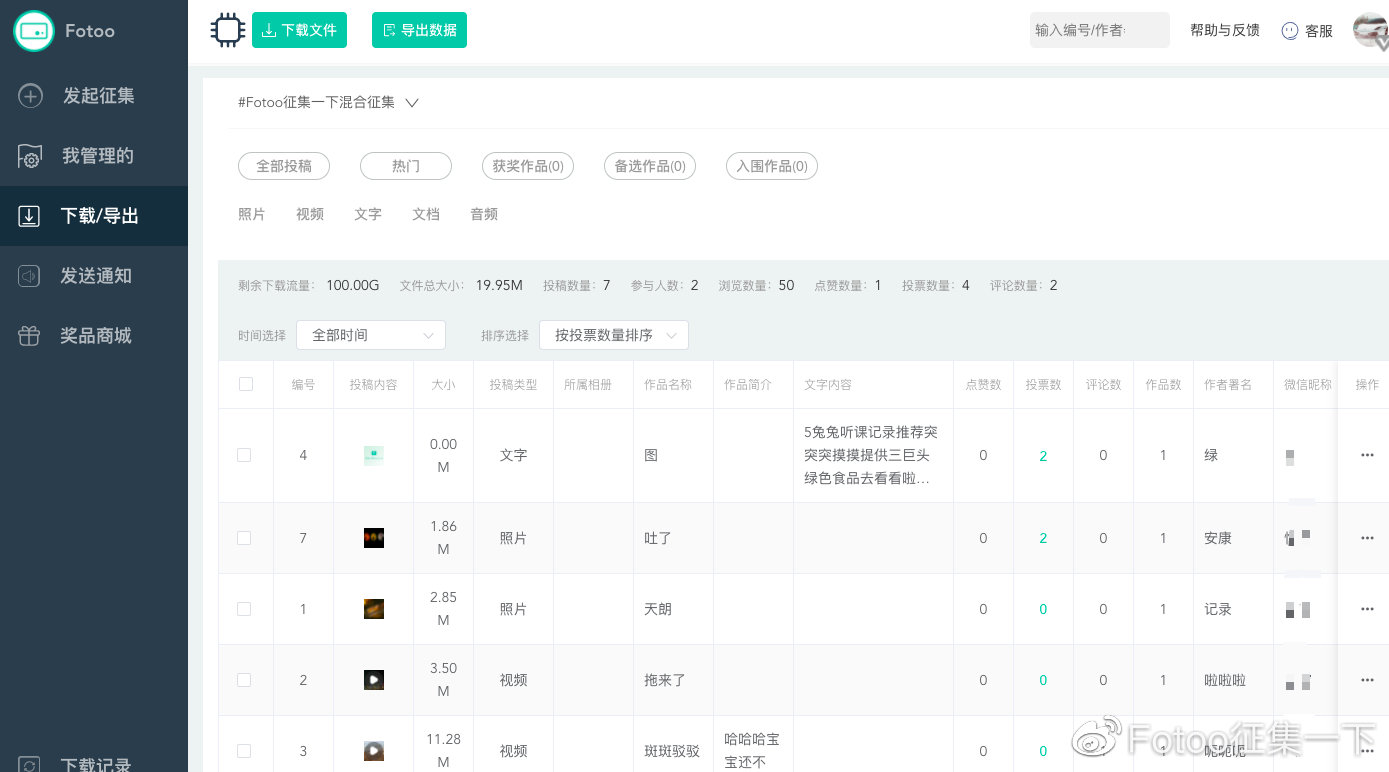Open the 按投票数量排序 sort dropdown
The width and height of the screenshot is (1389, 772).
pyautogui.click(x=613, y=335)
